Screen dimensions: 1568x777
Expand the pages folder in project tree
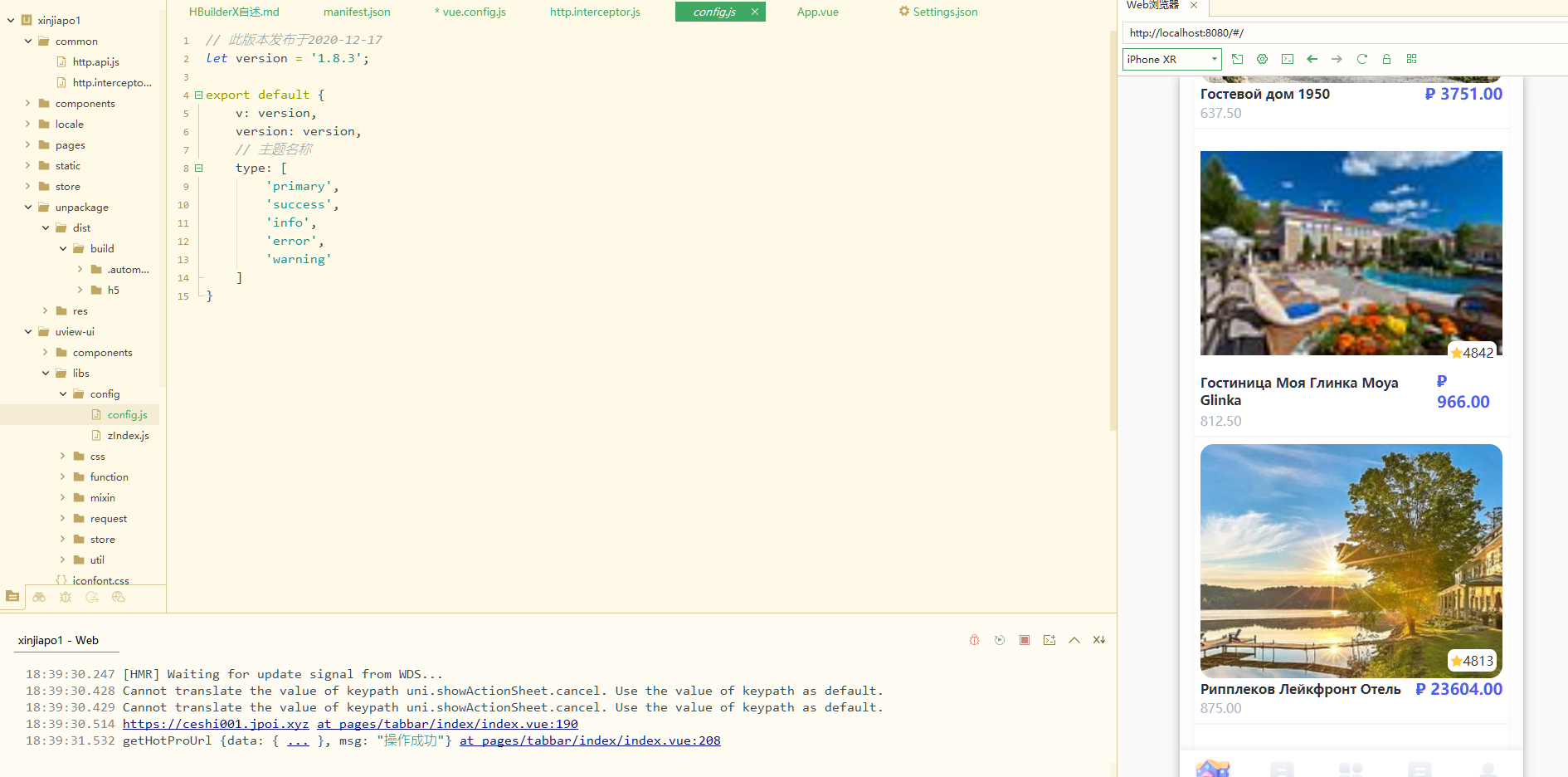point(28,145)
